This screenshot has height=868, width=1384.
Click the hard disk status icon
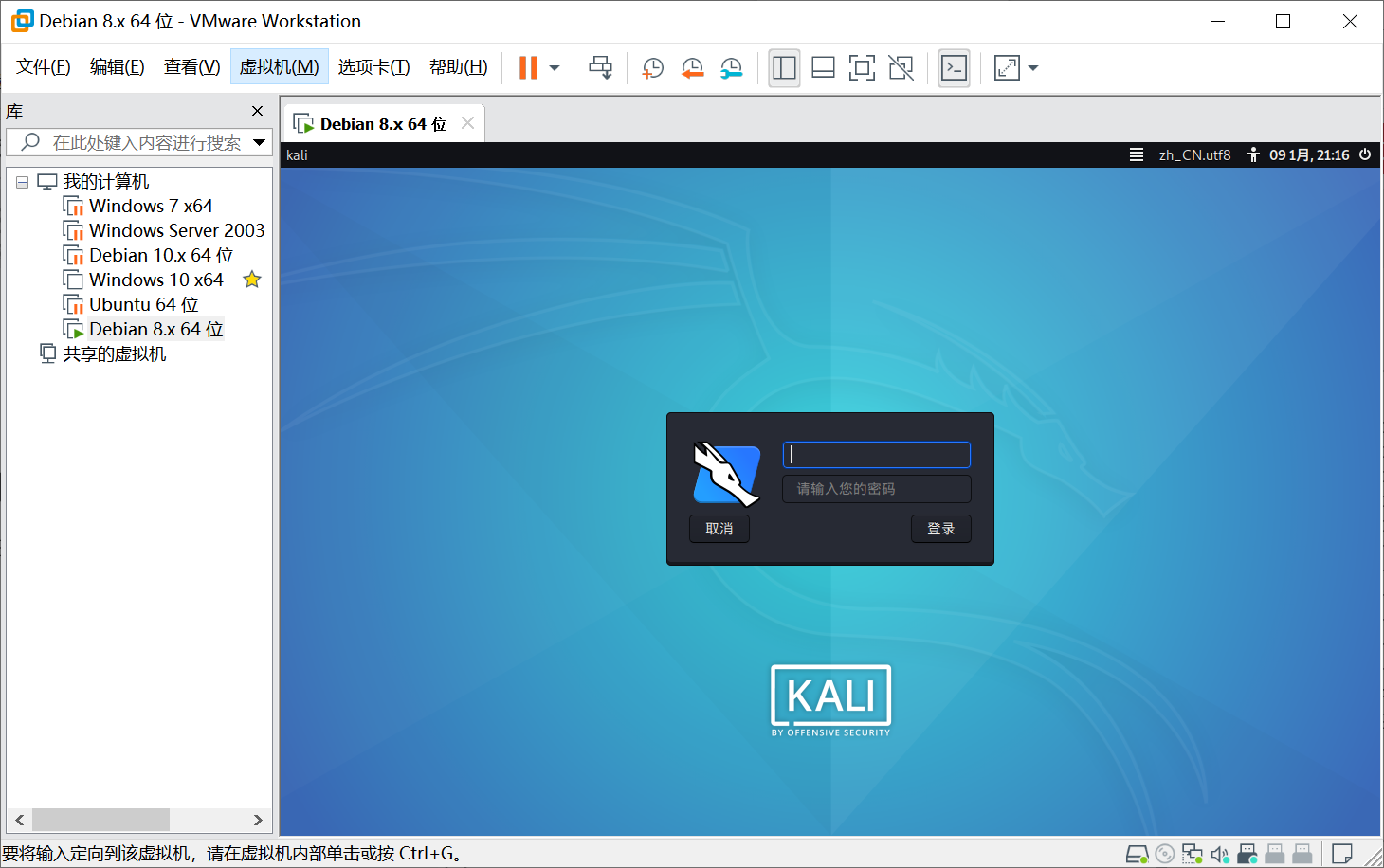(x=1138, y=854)
